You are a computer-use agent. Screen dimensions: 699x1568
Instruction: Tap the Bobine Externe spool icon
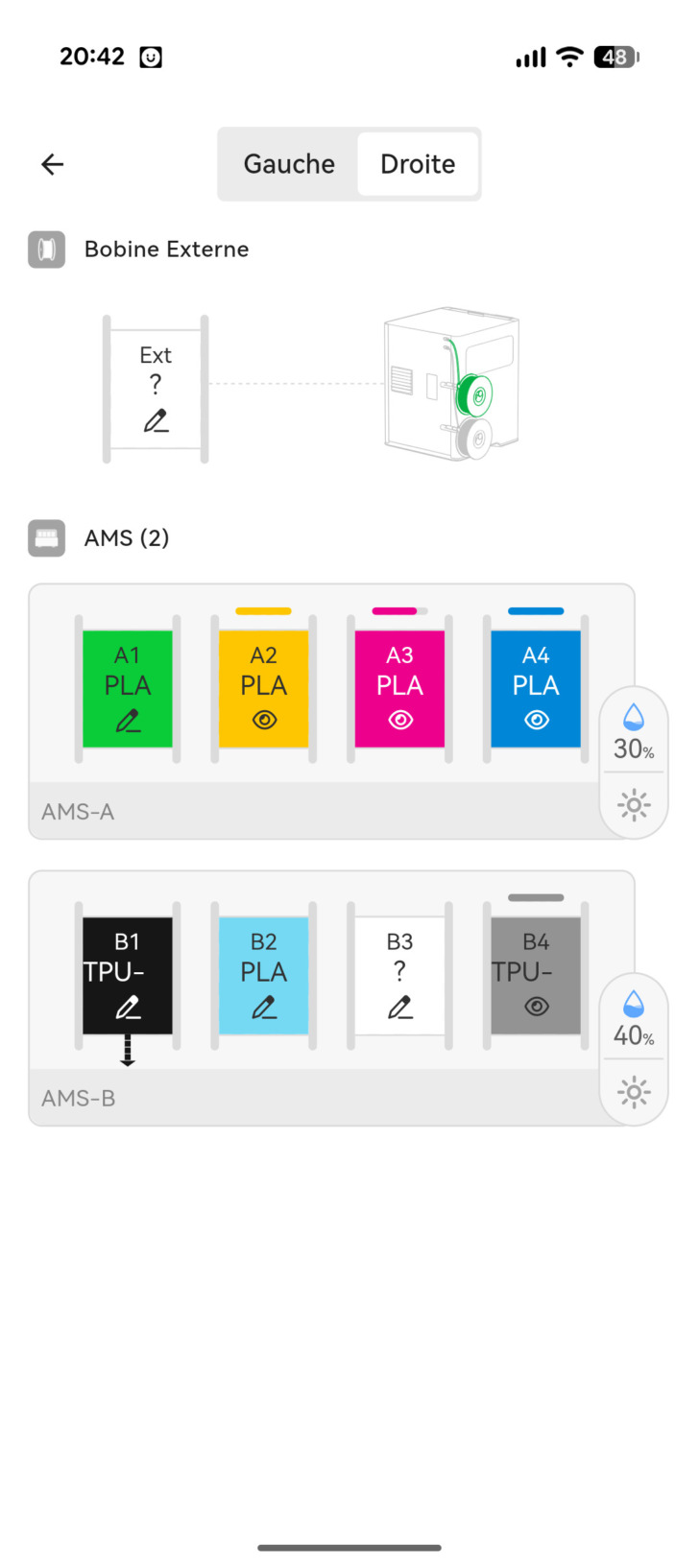point(47,249)
